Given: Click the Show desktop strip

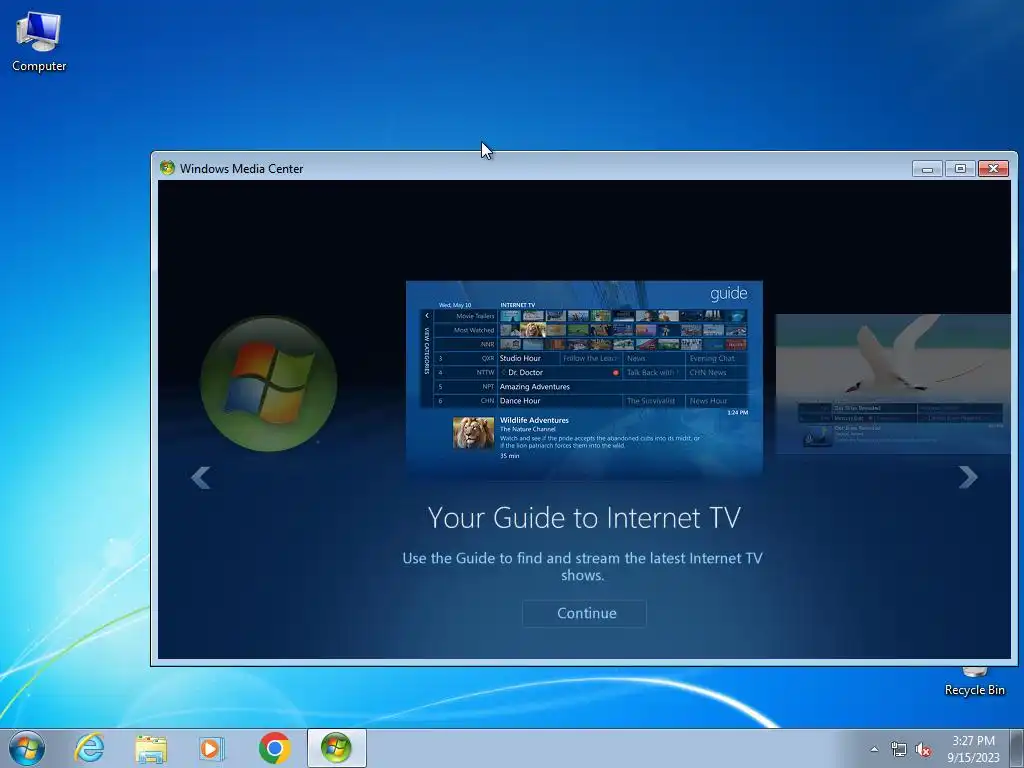Looking at the screenshot, I should click(1016, 748).
